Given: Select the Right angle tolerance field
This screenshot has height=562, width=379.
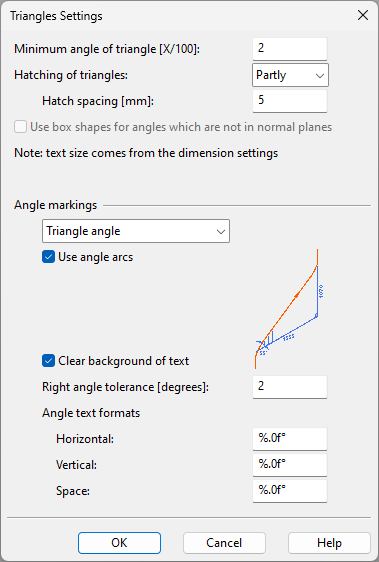Looking at the screenshot, I should point(290,387).
